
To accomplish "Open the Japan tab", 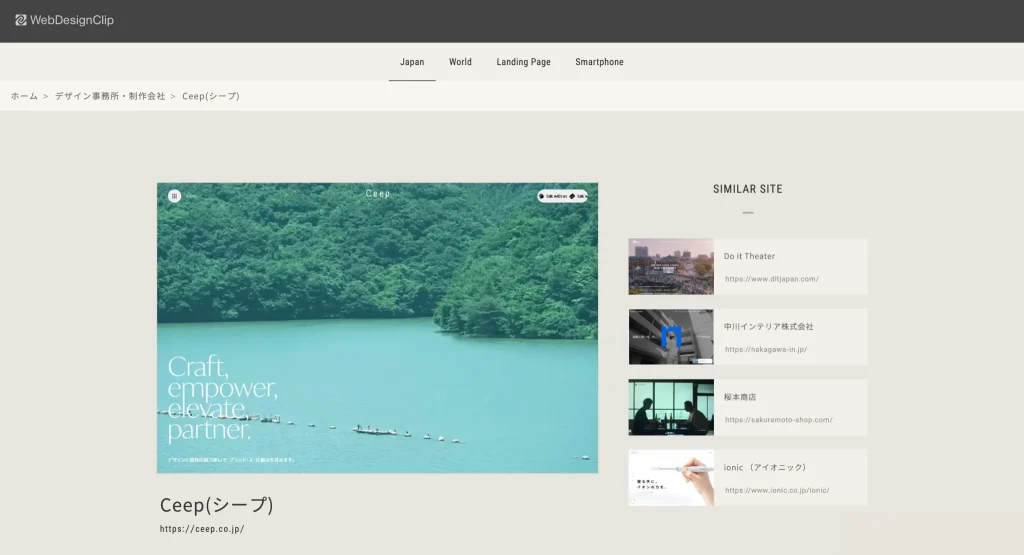I will point(412,62).
